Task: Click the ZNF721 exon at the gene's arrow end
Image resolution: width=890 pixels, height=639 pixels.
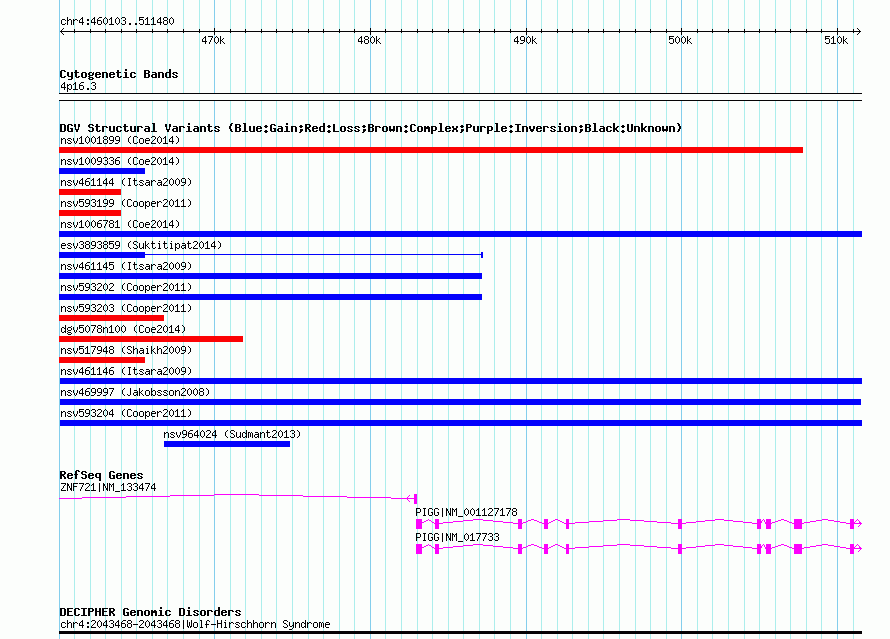Action: point(415,499)
